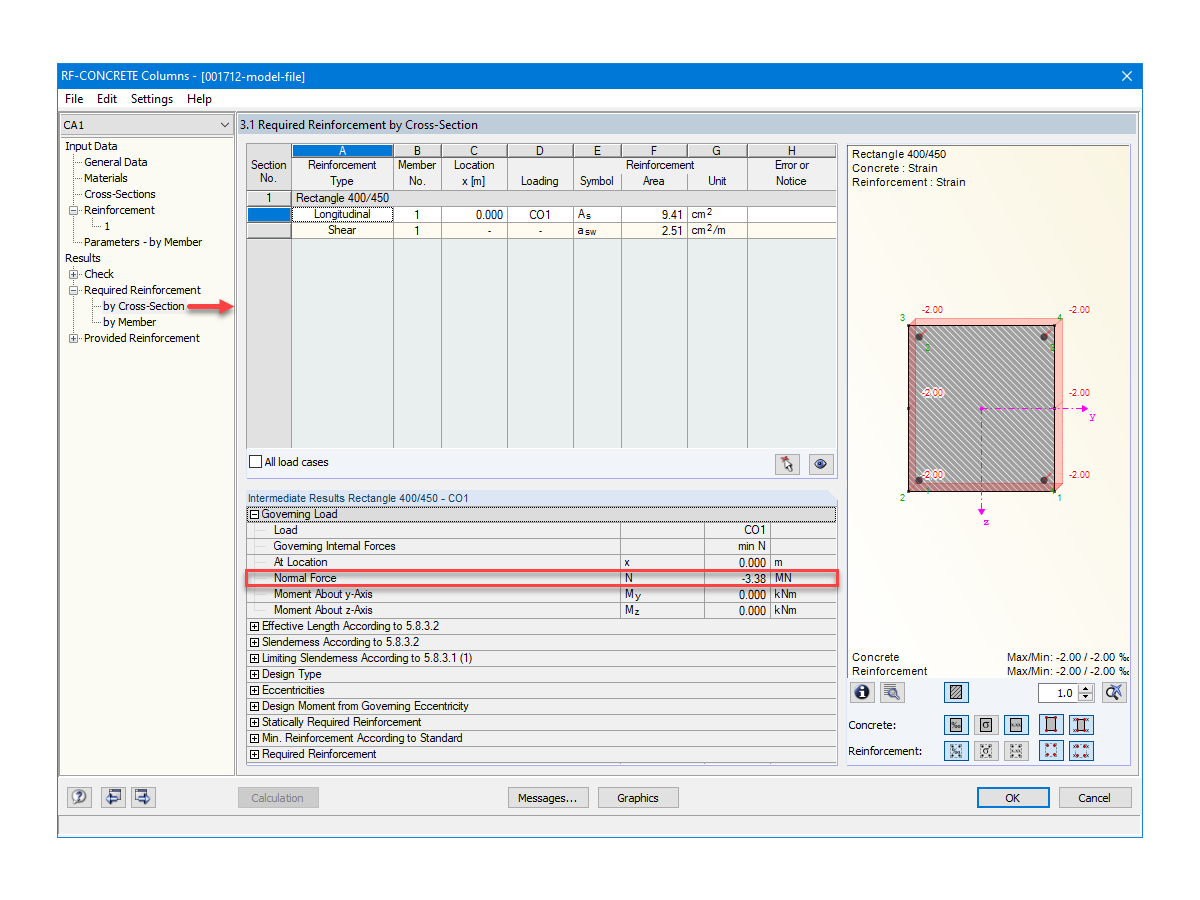Open the CA1 case selector dropdown

[224, 124]
